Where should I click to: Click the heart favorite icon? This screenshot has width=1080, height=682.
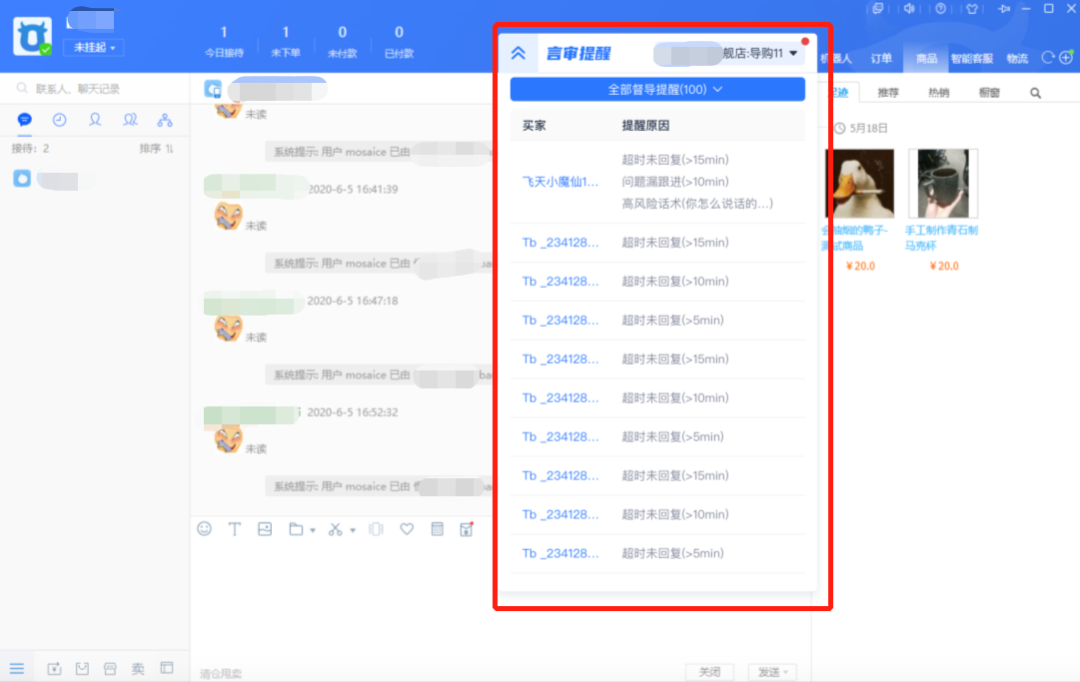[407, 529]
